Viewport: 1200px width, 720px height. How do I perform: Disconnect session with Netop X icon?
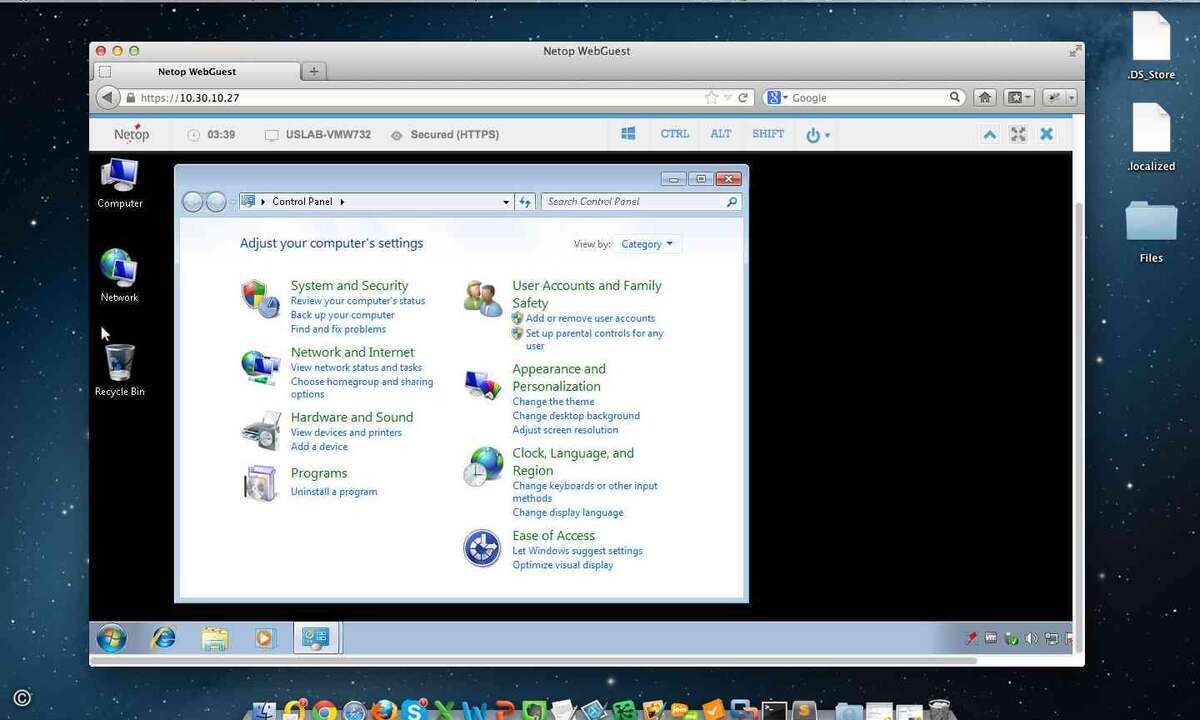pyautogui.click(x=1046, y=134)
